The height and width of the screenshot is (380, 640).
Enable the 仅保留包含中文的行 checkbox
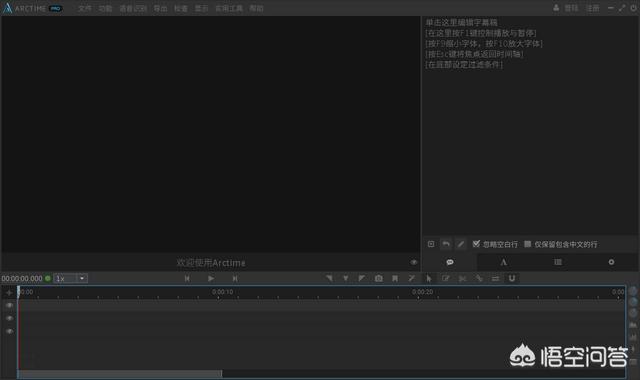527,244
